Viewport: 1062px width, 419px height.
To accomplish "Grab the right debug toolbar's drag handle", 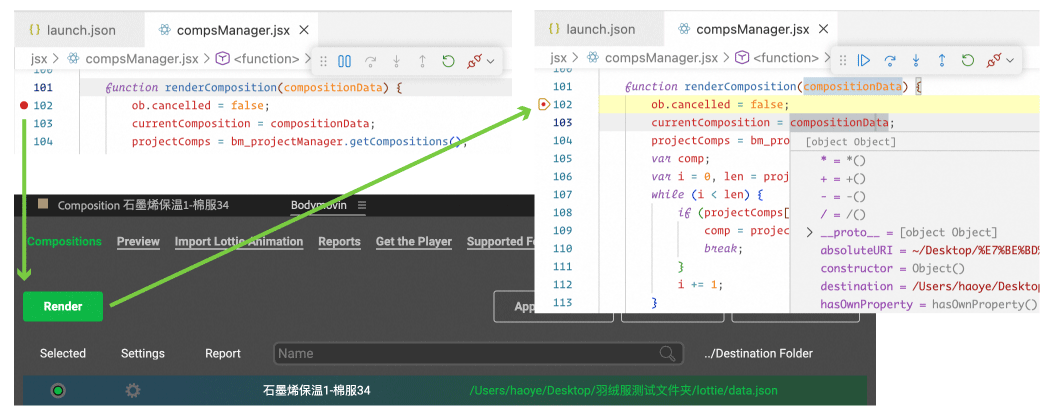I will click(843, 60).
